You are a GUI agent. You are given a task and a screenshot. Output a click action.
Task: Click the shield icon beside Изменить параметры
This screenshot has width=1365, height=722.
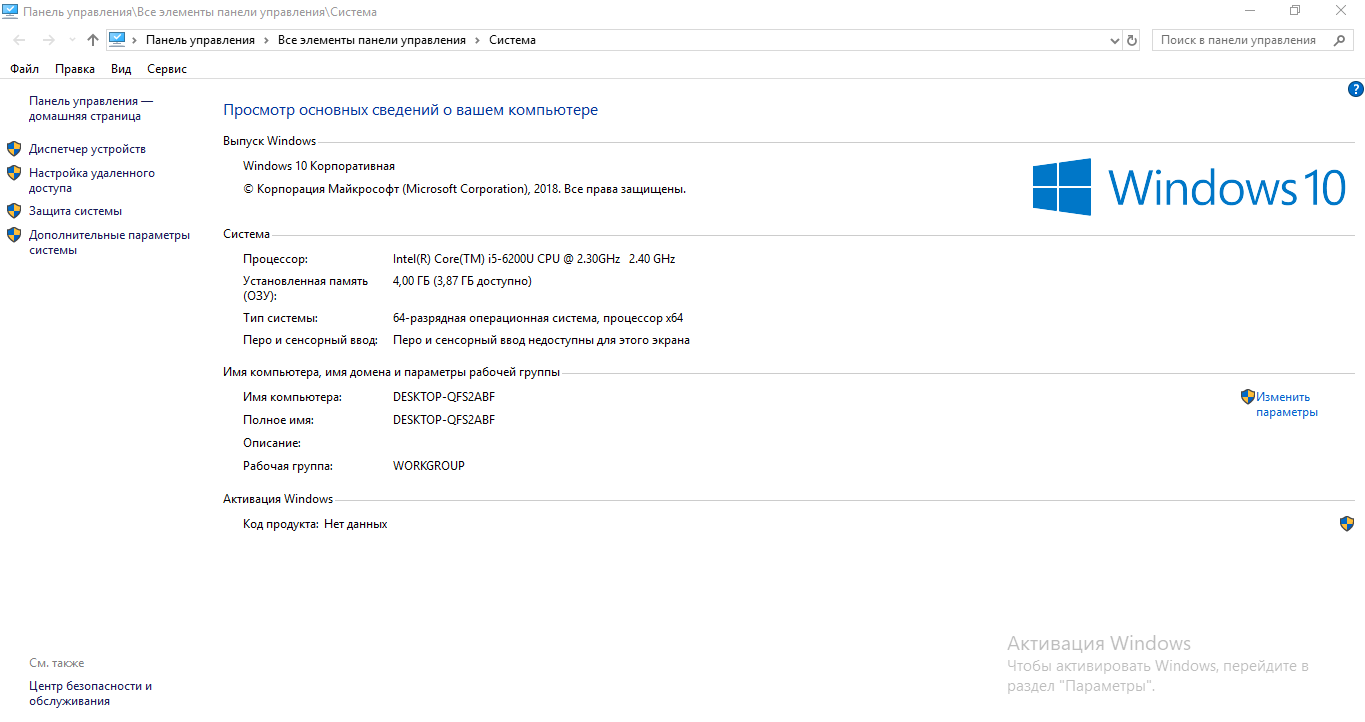(1247, 397)
